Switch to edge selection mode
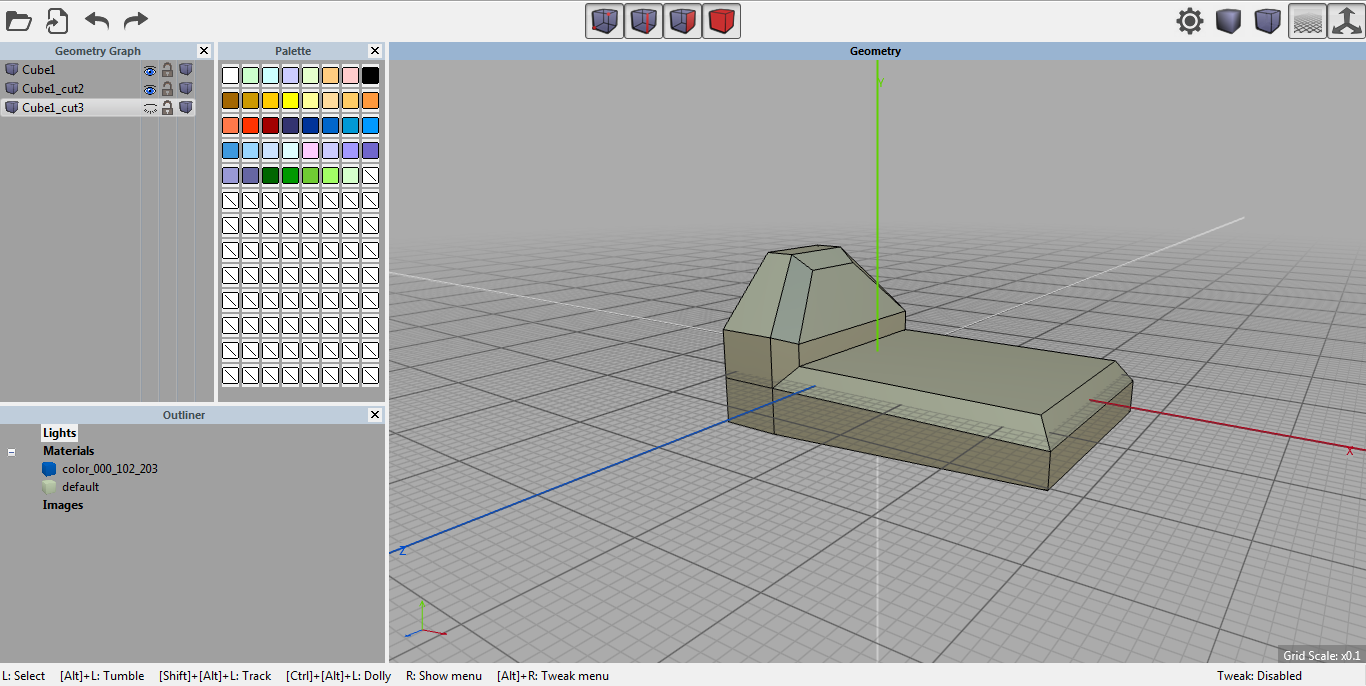 (643, 20)
